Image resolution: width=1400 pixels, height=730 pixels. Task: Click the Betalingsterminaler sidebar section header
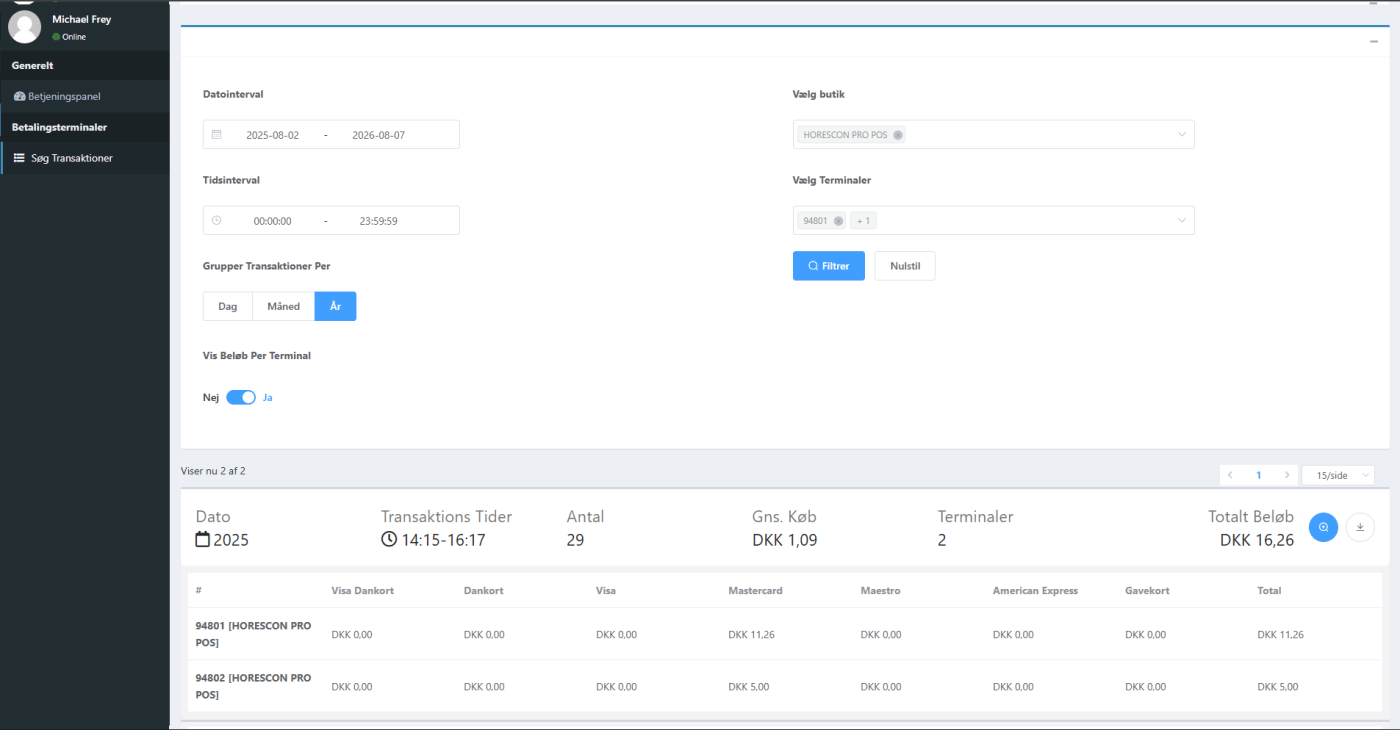[59, 127]
